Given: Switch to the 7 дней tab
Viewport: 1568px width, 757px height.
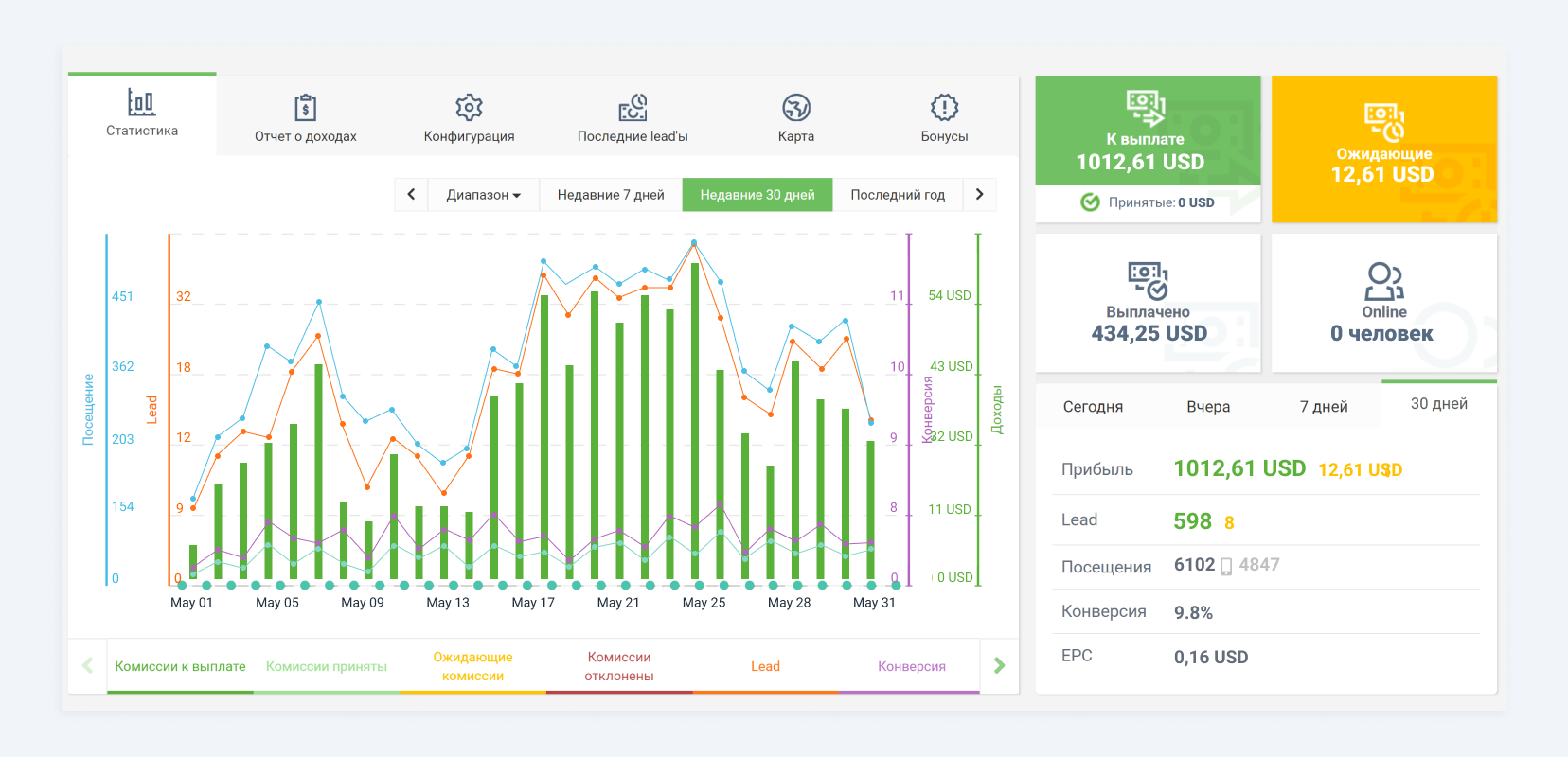Looking at the screenshot, I should coord(1324,406).
